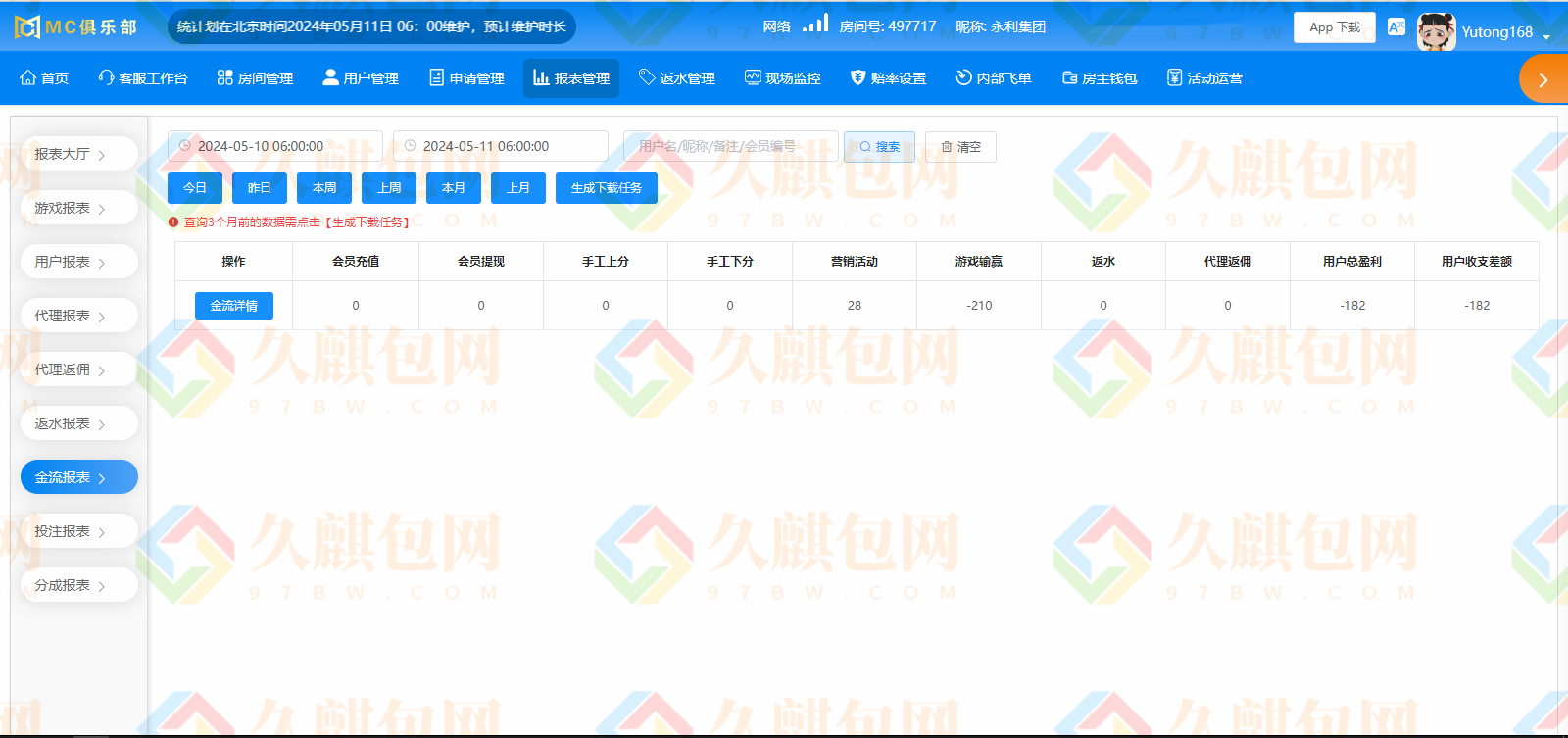The width and height of the screenshot is (1568, 738).
Task: Click 房间号: 497717 text
Action: [x=888, y=26]
